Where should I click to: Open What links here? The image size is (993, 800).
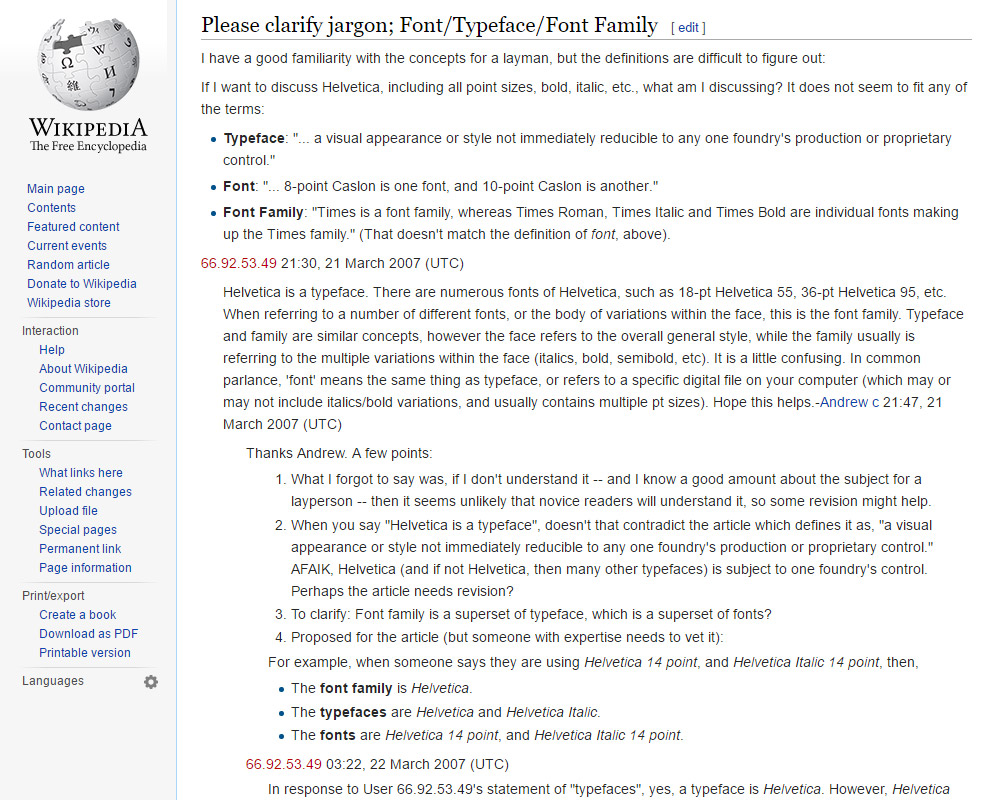tap(81, 473)
